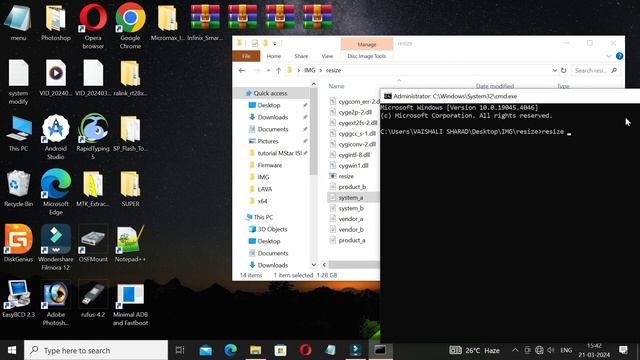The height and width of the screenshot is (360, 640).
Task: Launch EasyBCD 2.3 shortcut
Action: (x=18, y=299)
